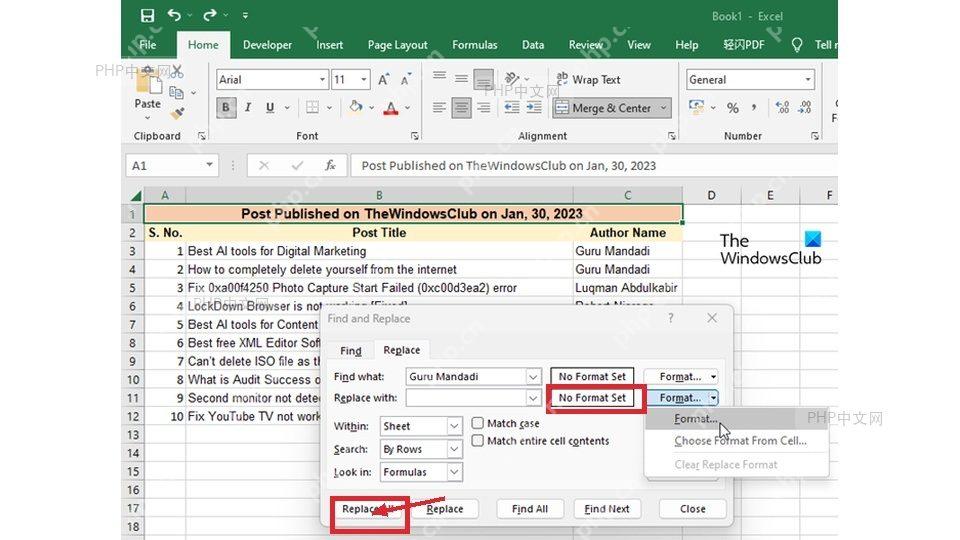
Task: Click the formula bar text
Action: point(508,166)
